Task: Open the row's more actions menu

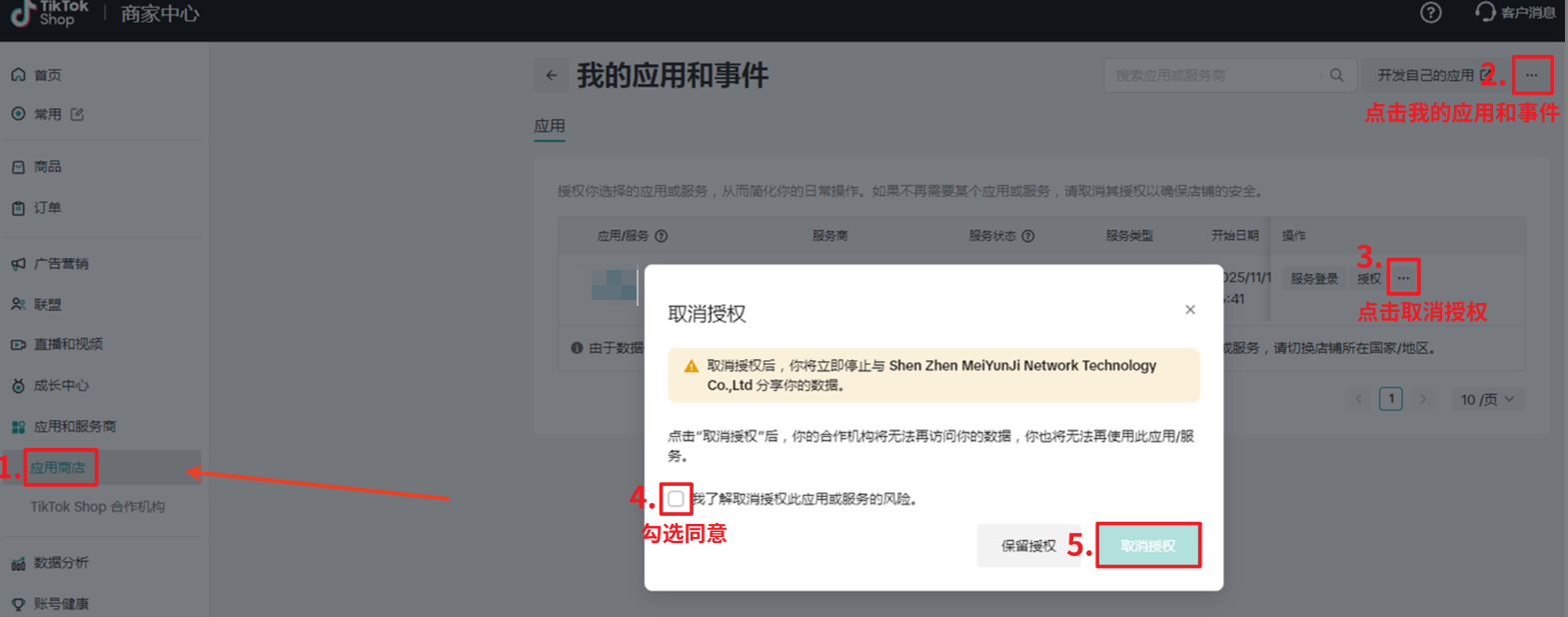Action: 1404,278
